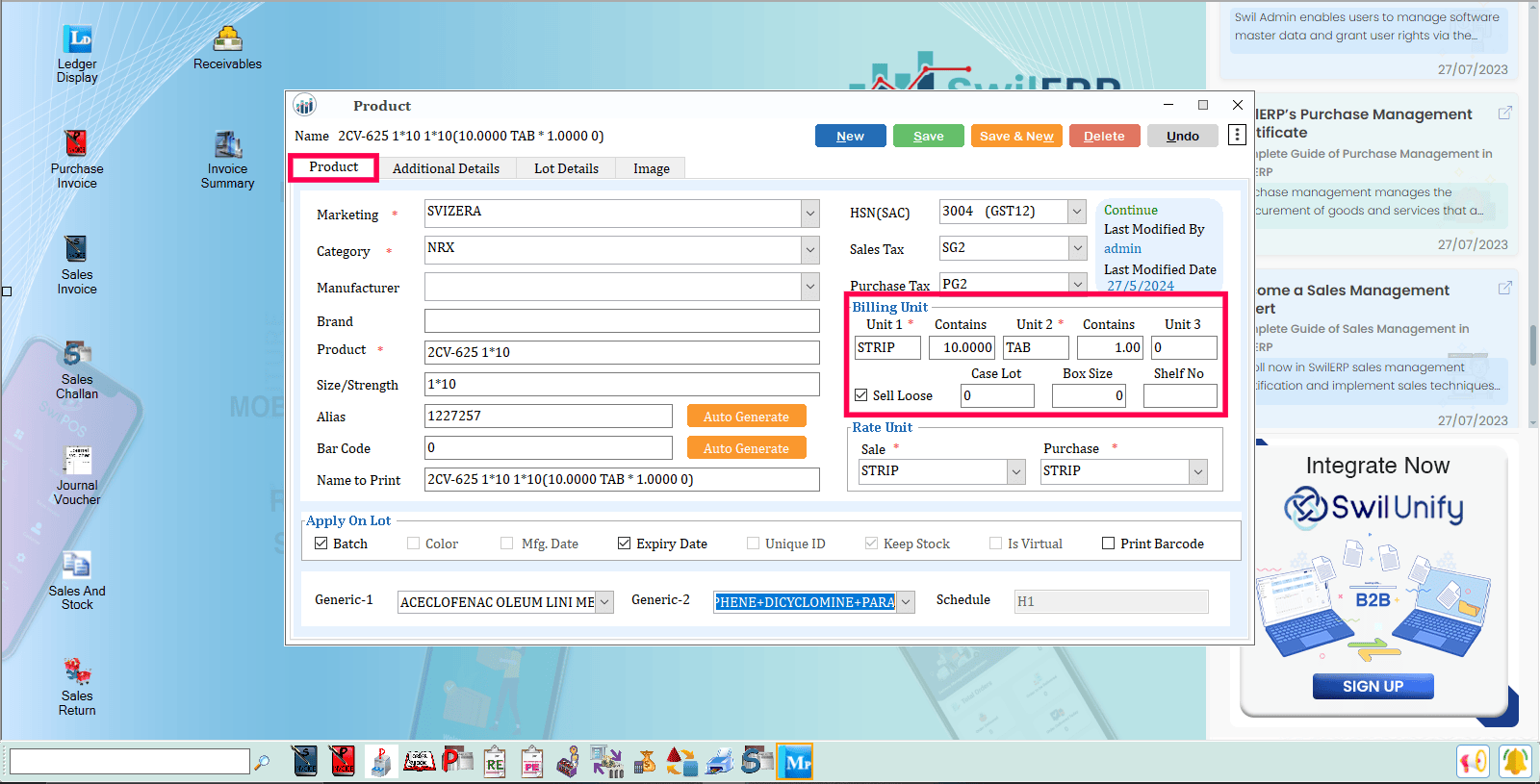The height and width of the screenshot is (784, 1540).
Task: Click the money bag with calculator icon
Action: [x=645, y=761]
